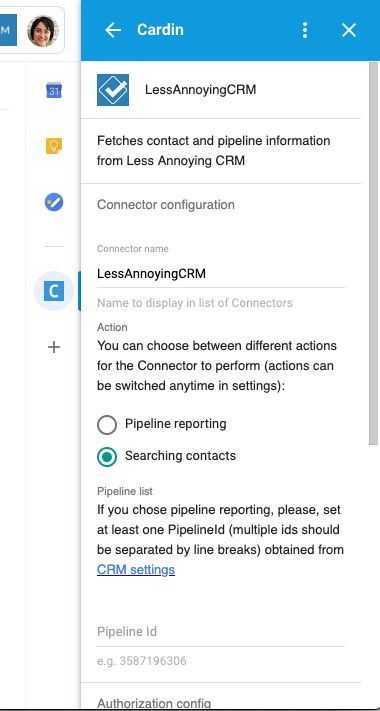This screenshot has width=380, height=711.
Task: Click the 'Pipeline list' label
Action: 125,491
